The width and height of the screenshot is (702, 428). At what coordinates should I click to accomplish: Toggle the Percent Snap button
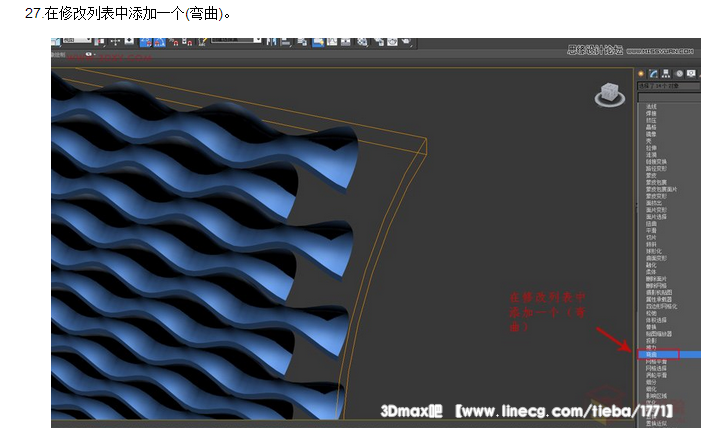coord(174,42)
